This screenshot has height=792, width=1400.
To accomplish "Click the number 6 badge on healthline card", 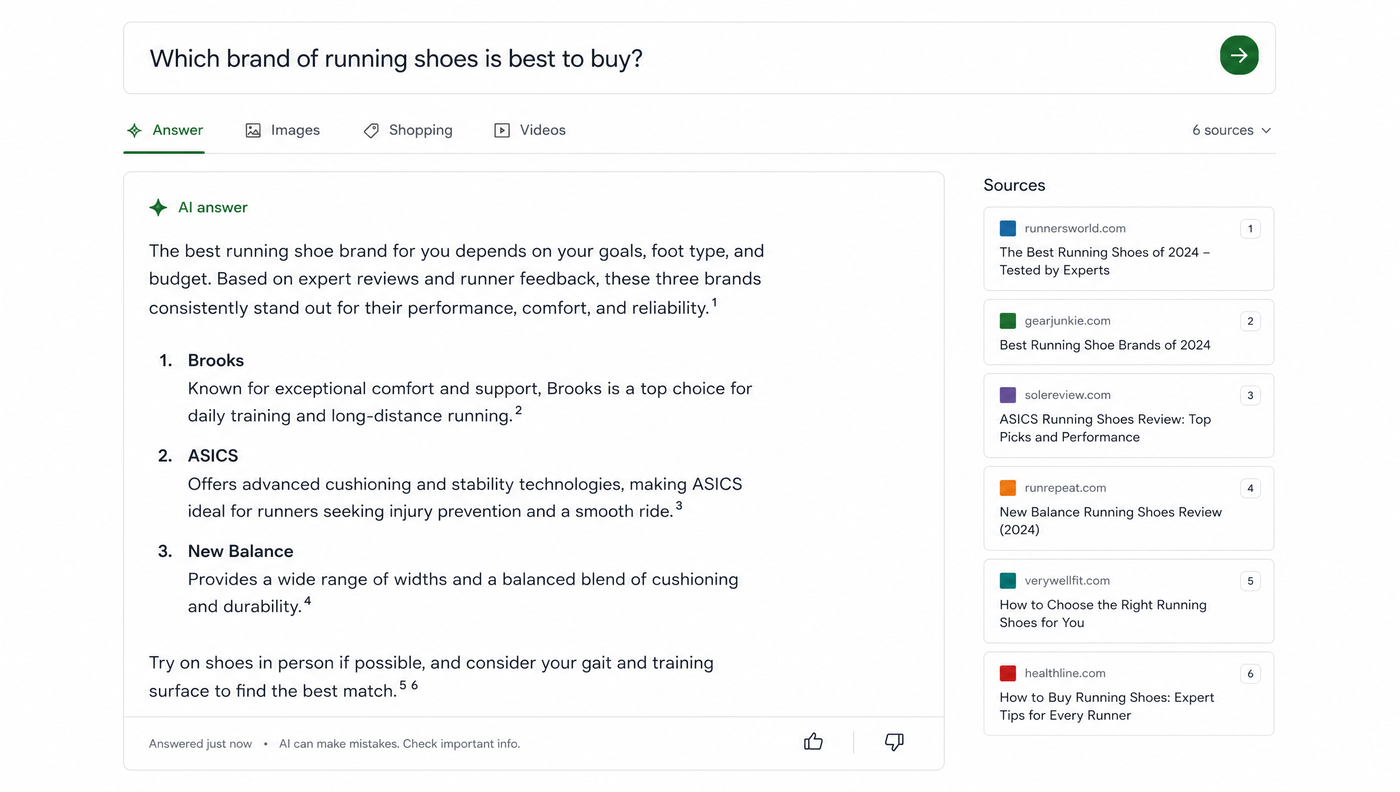I will tap(1249, 674).
